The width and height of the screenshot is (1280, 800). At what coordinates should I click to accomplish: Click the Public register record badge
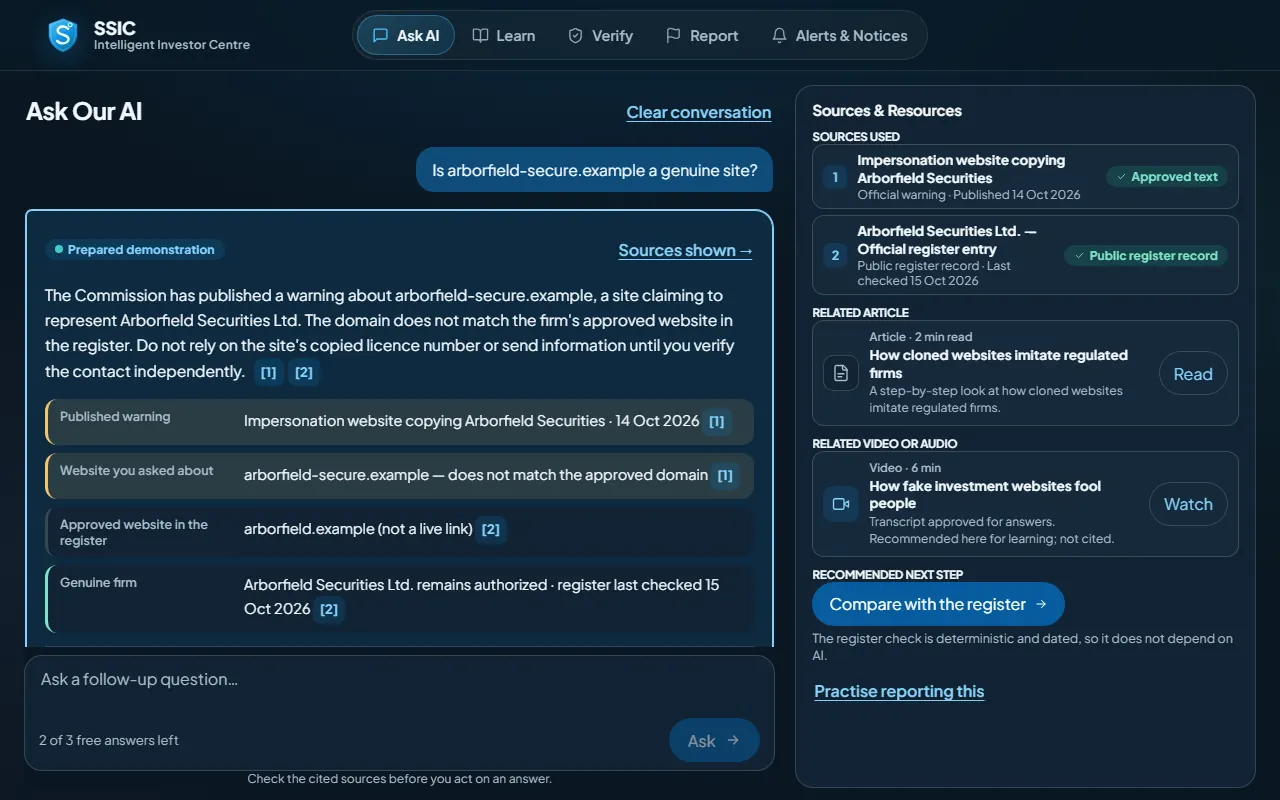tap(1146, 256)
